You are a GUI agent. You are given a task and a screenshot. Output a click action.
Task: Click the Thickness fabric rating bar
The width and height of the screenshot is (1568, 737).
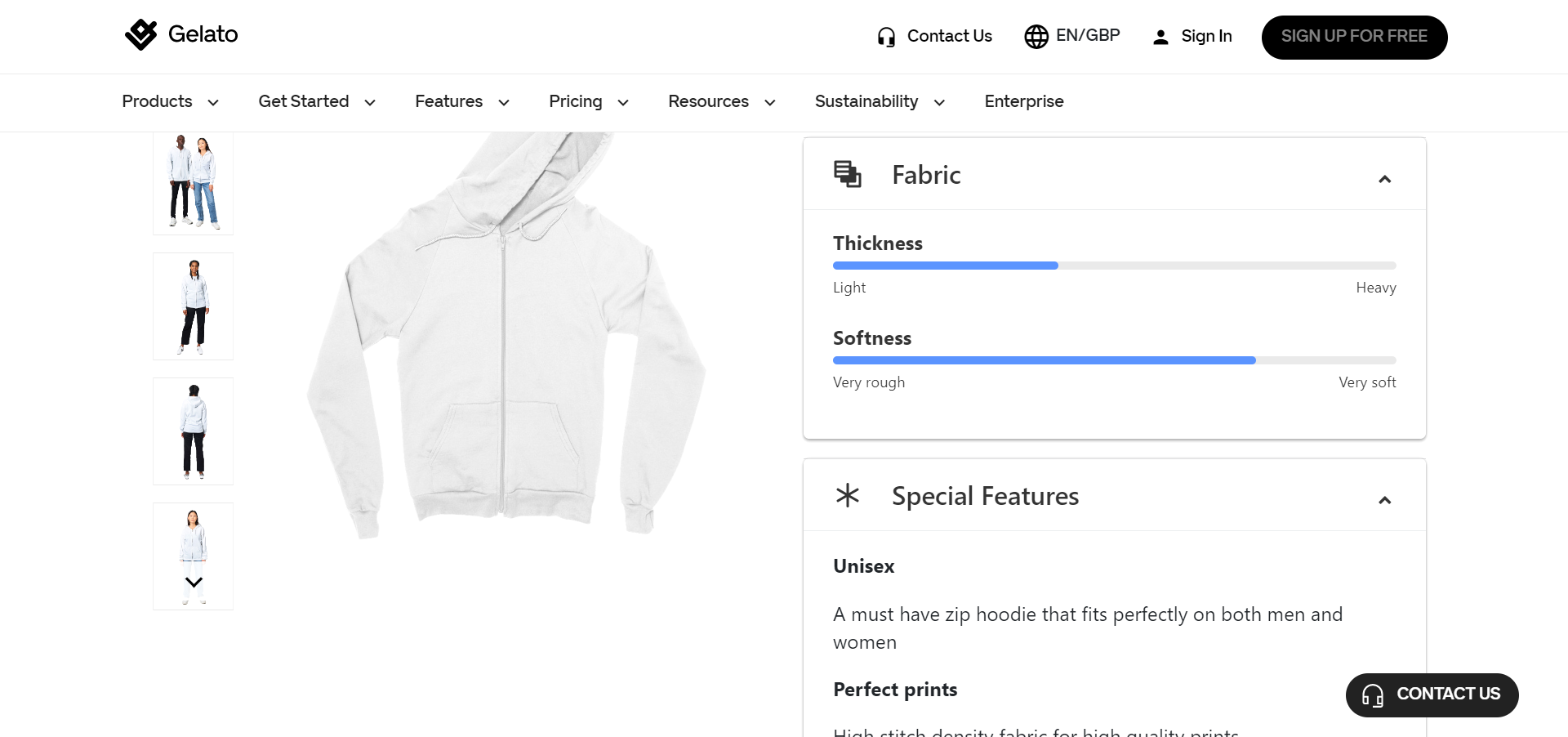tap(1114, 266)
